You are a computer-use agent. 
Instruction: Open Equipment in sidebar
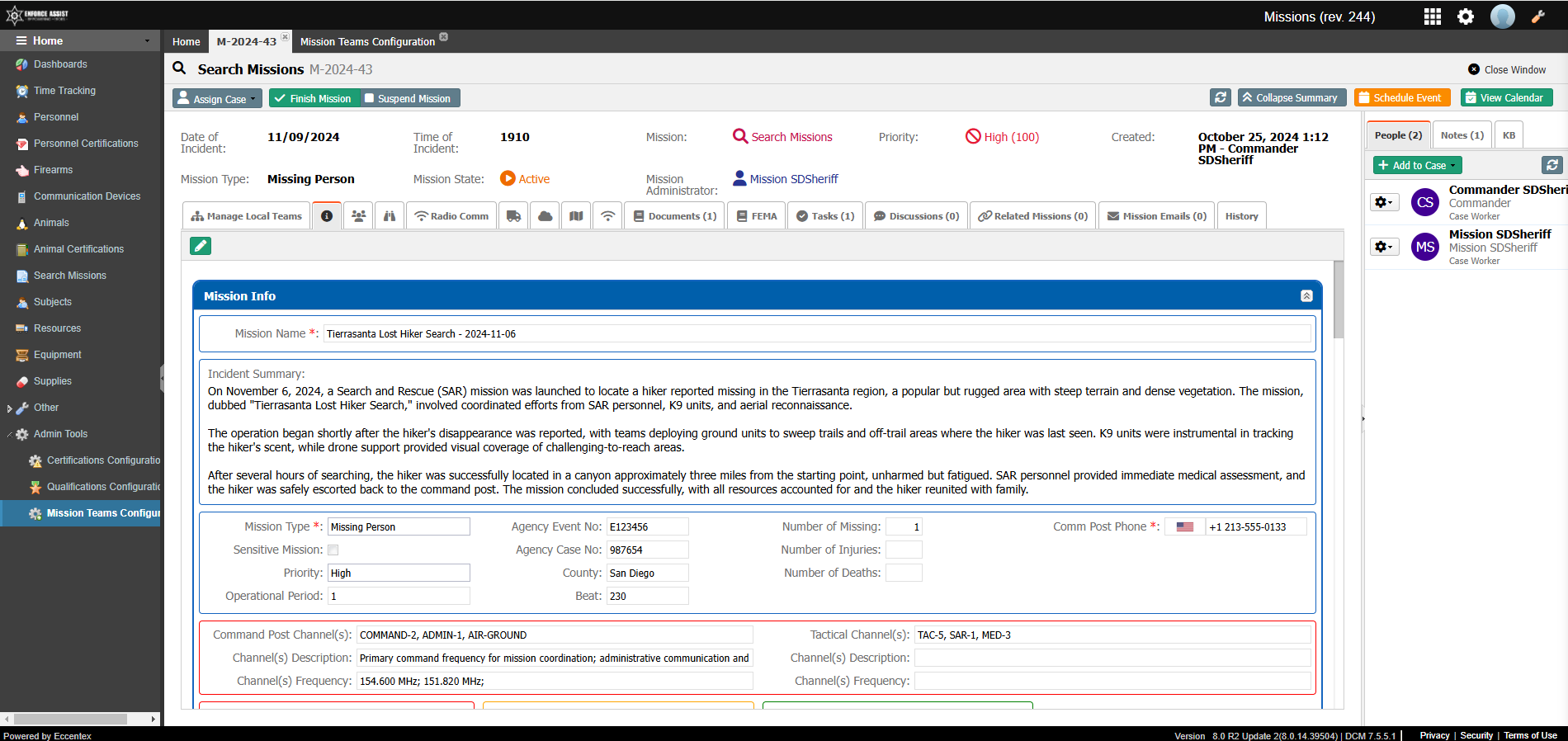pos(57,355)
